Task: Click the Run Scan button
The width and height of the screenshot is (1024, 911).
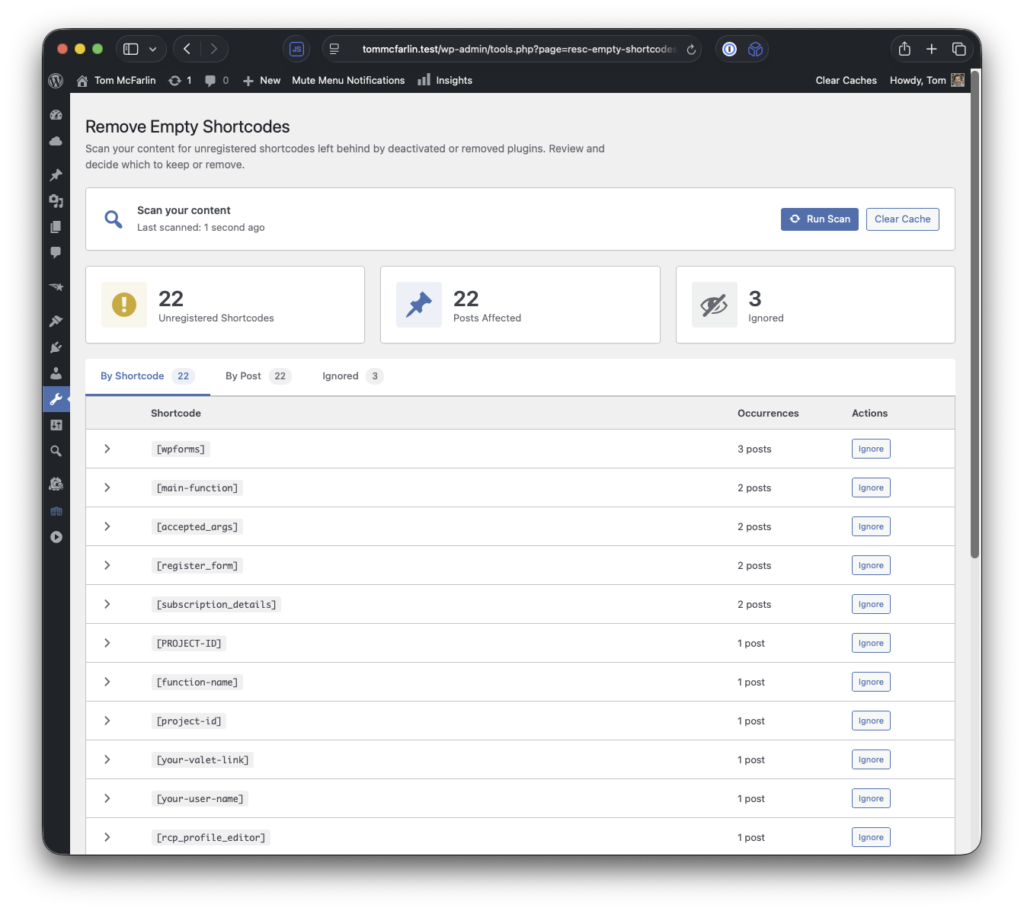Action: (x=819, y=219)
